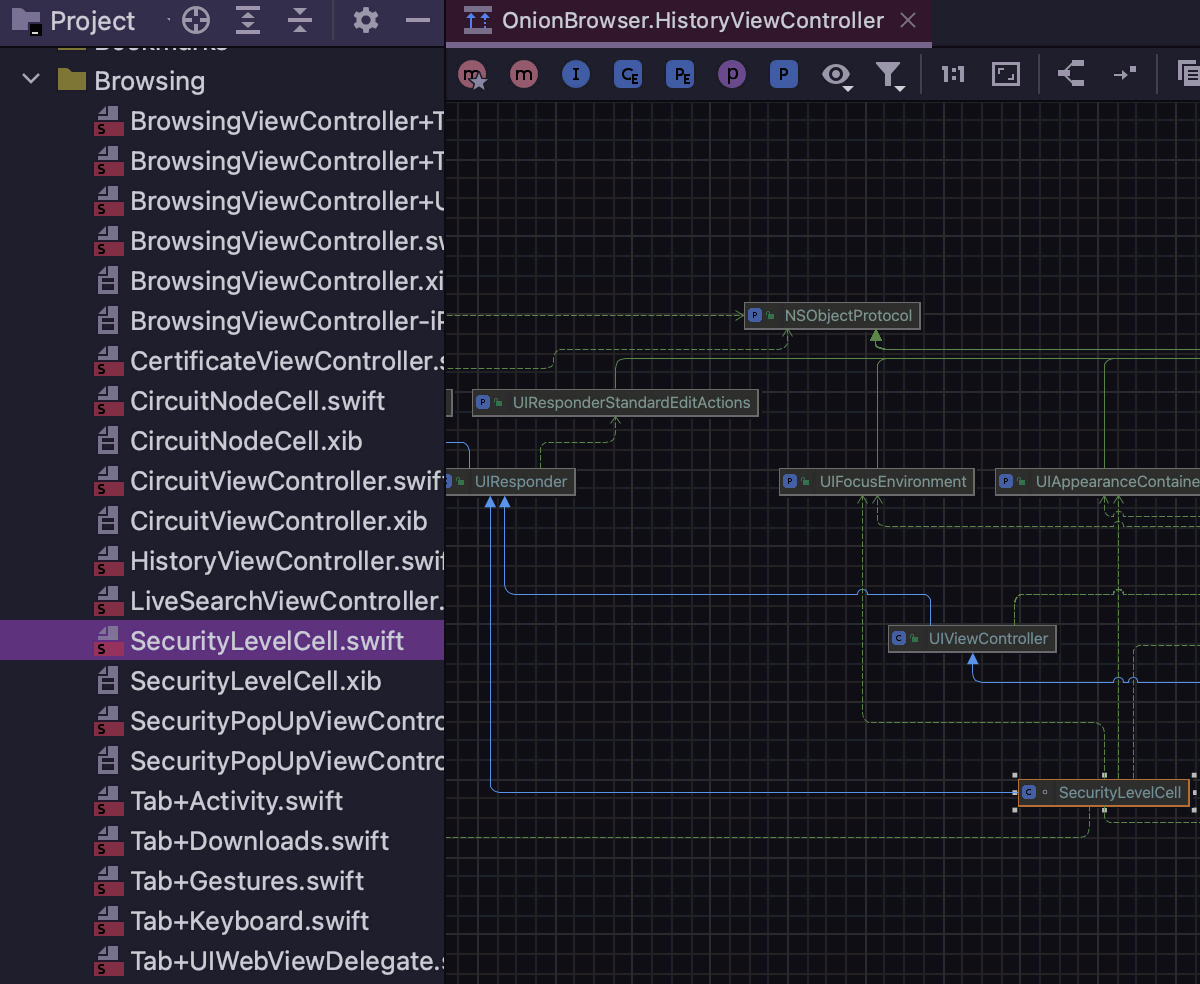Expand all in Project panel
1200x984 pixels.
click(248, 20)
